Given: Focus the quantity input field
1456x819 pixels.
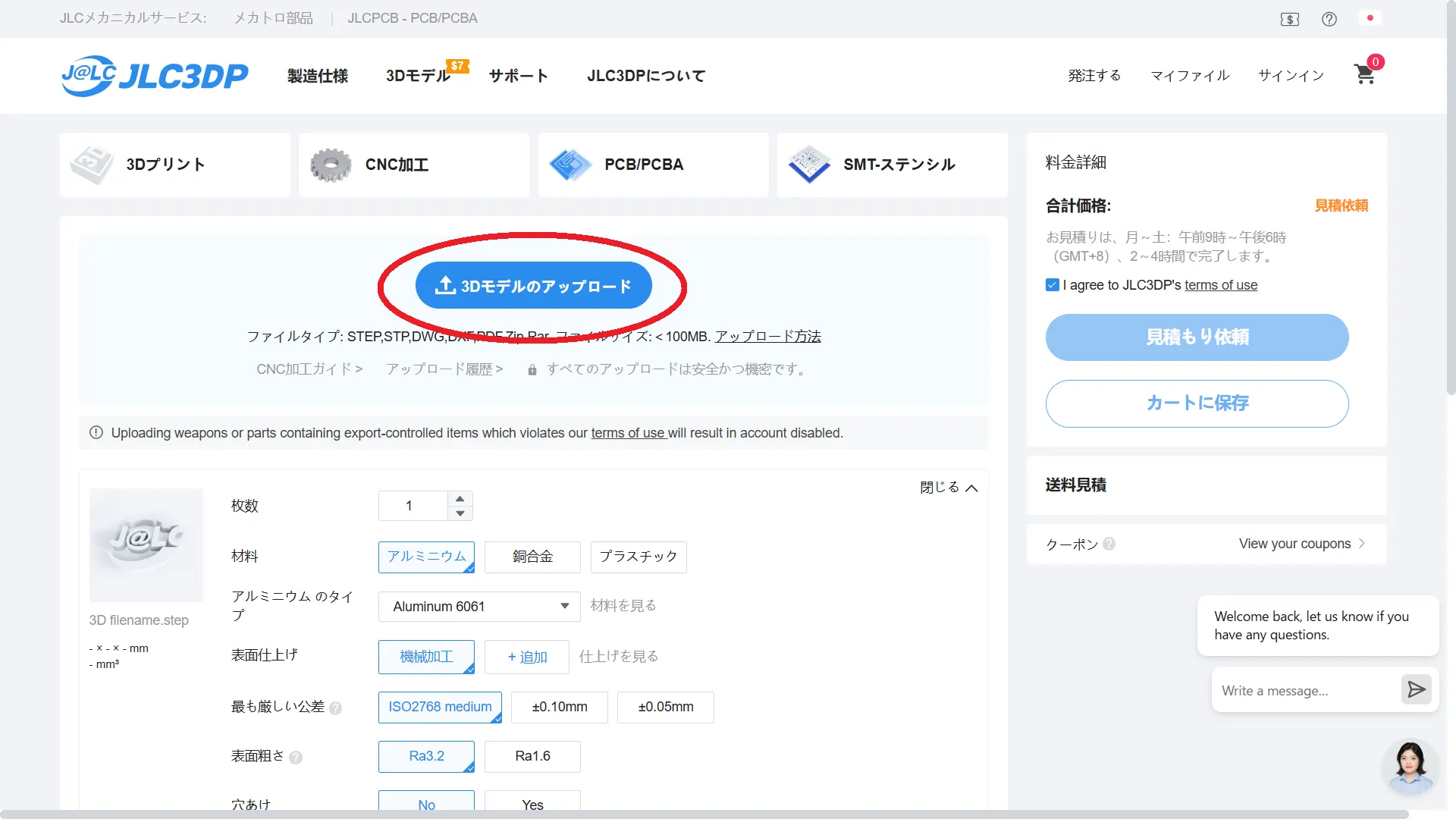Looking at the screenshot, I should [413, 506].
